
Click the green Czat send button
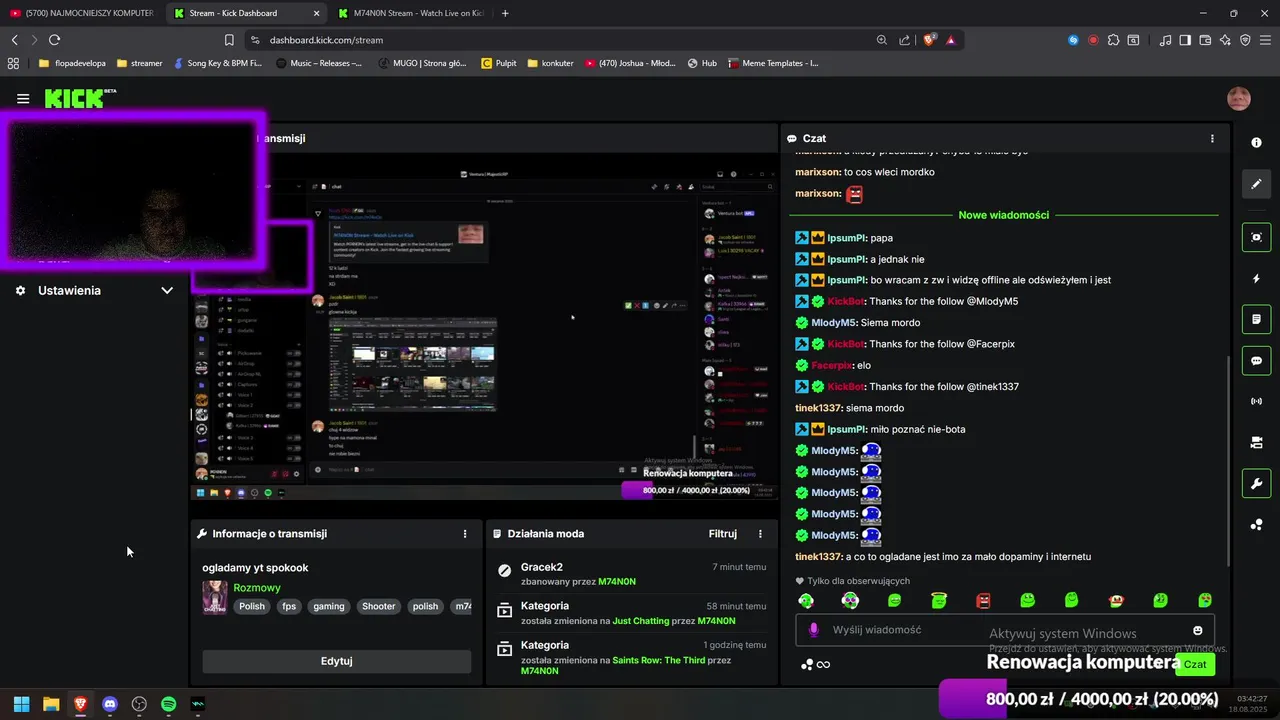coord(1195,664)
